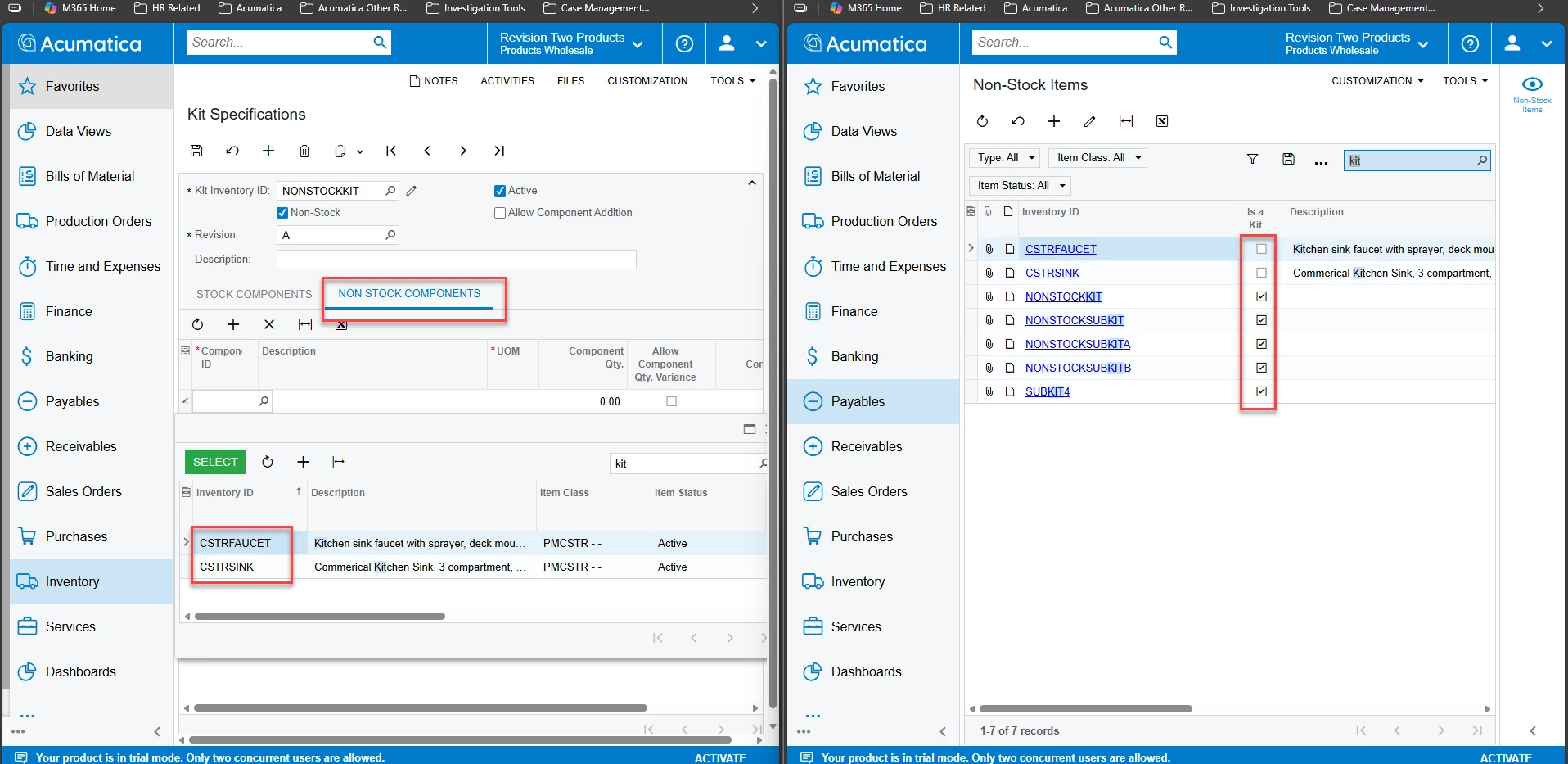This screenshot has width=1568, height=764.
Task: Check Allow Component Qty. Variance in the grid row
Action: point(672,401)
